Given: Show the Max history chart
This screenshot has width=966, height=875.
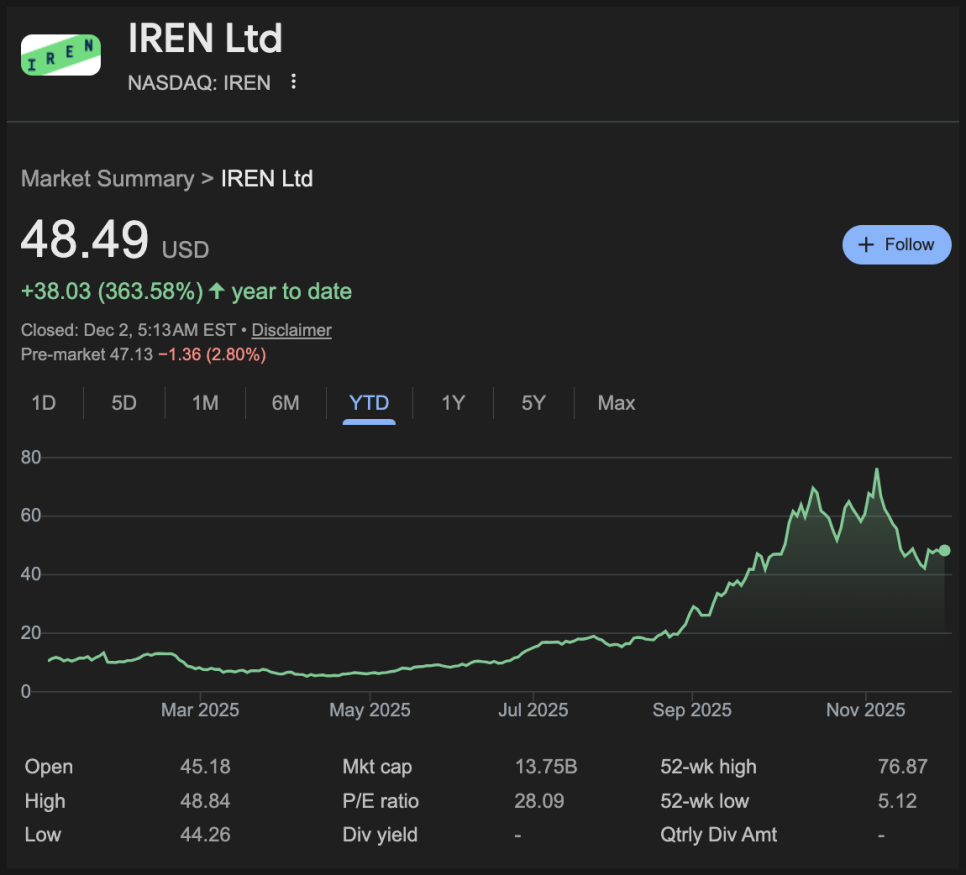Looking at the screenshot, I should pyautogui.click(x=616, y=403).
